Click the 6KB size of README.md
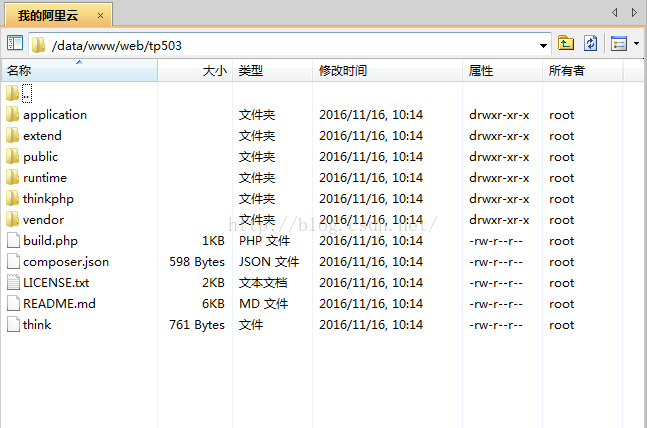Screen dimensions: 647x428 pyautogui.click(x=213, y=304)
